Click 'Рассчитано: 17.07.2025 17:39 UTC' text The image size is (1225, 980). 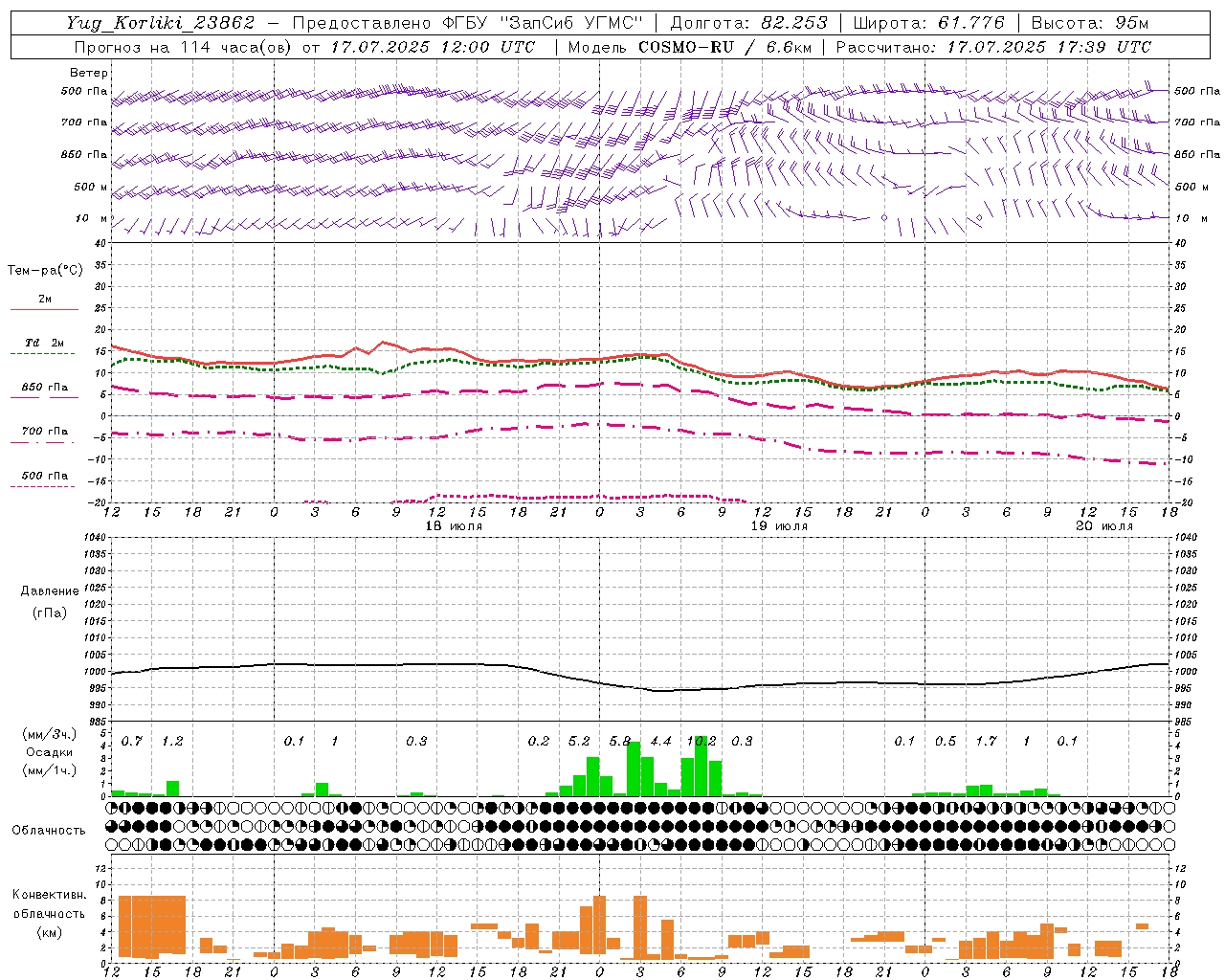point(993,47)
